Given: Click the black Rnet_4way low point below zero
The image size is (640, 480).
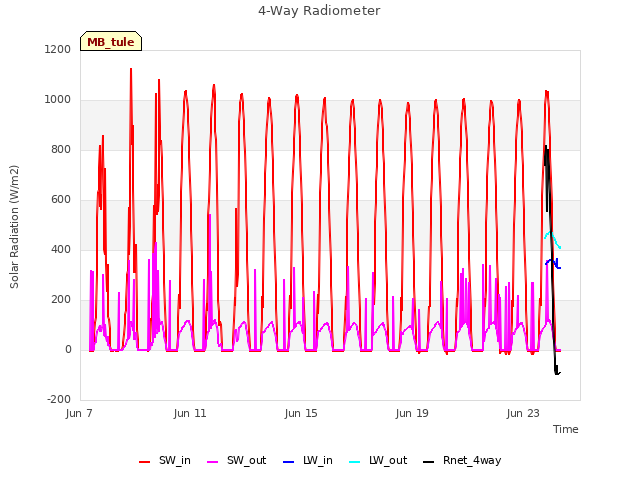Looking at the screenshot, I should coord(557,373).
